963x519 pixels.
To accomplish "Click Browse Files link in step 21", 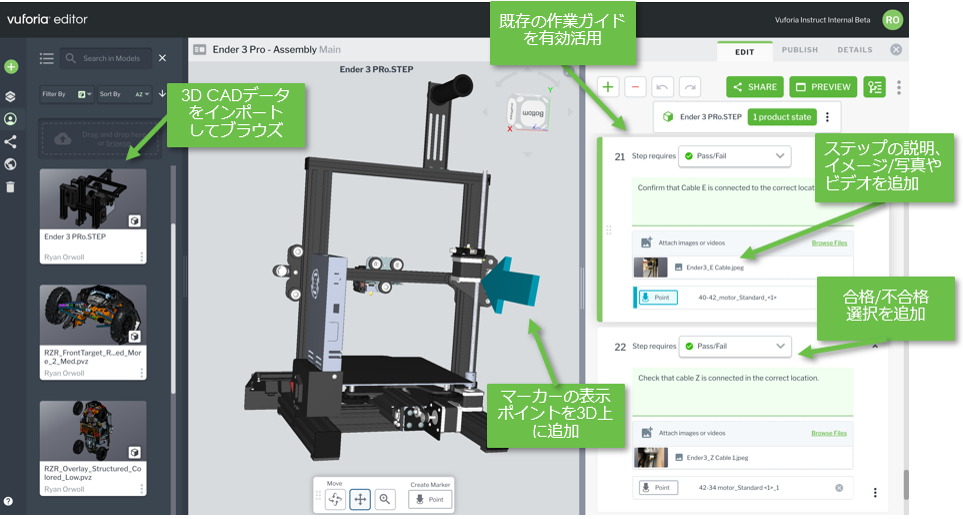I will (x=829, y=243).
